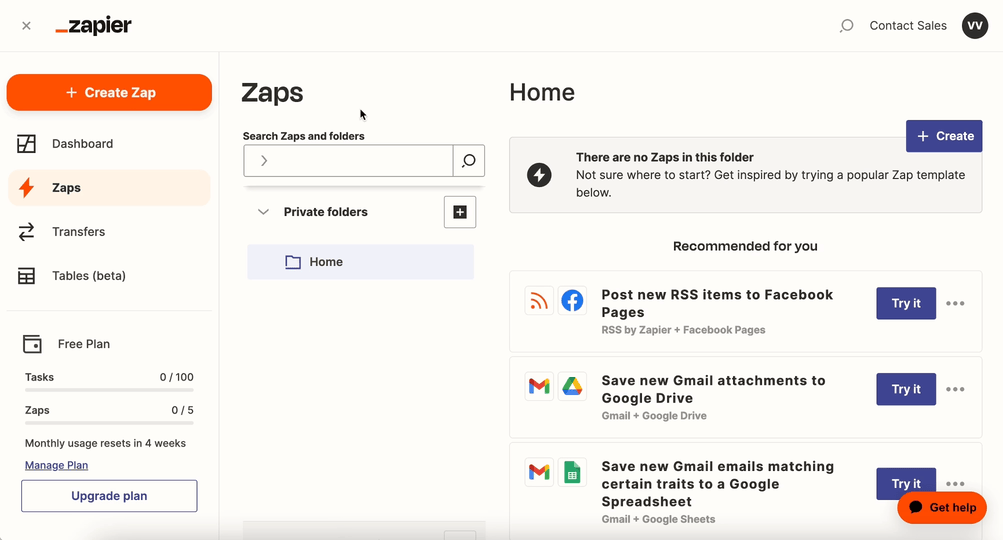The width and height of the screenshot is (1003, 540).
Task: Click the Facebook Pages icon in template
Action: 572,301
